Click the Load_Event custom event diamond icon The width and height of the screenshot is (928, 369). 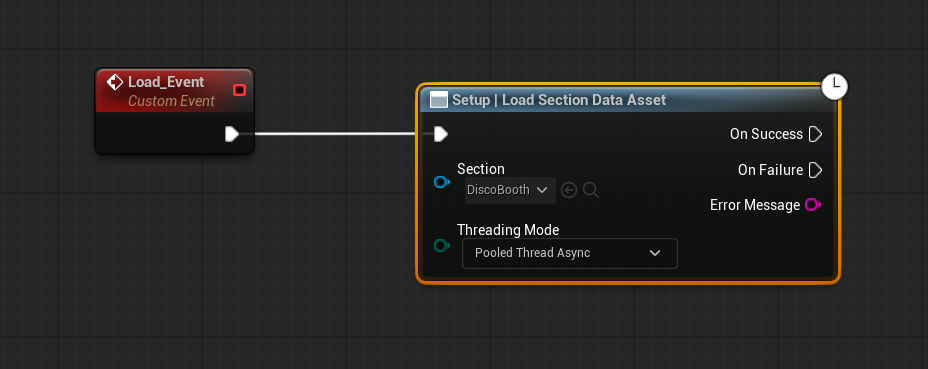click(x=114, y=82)
